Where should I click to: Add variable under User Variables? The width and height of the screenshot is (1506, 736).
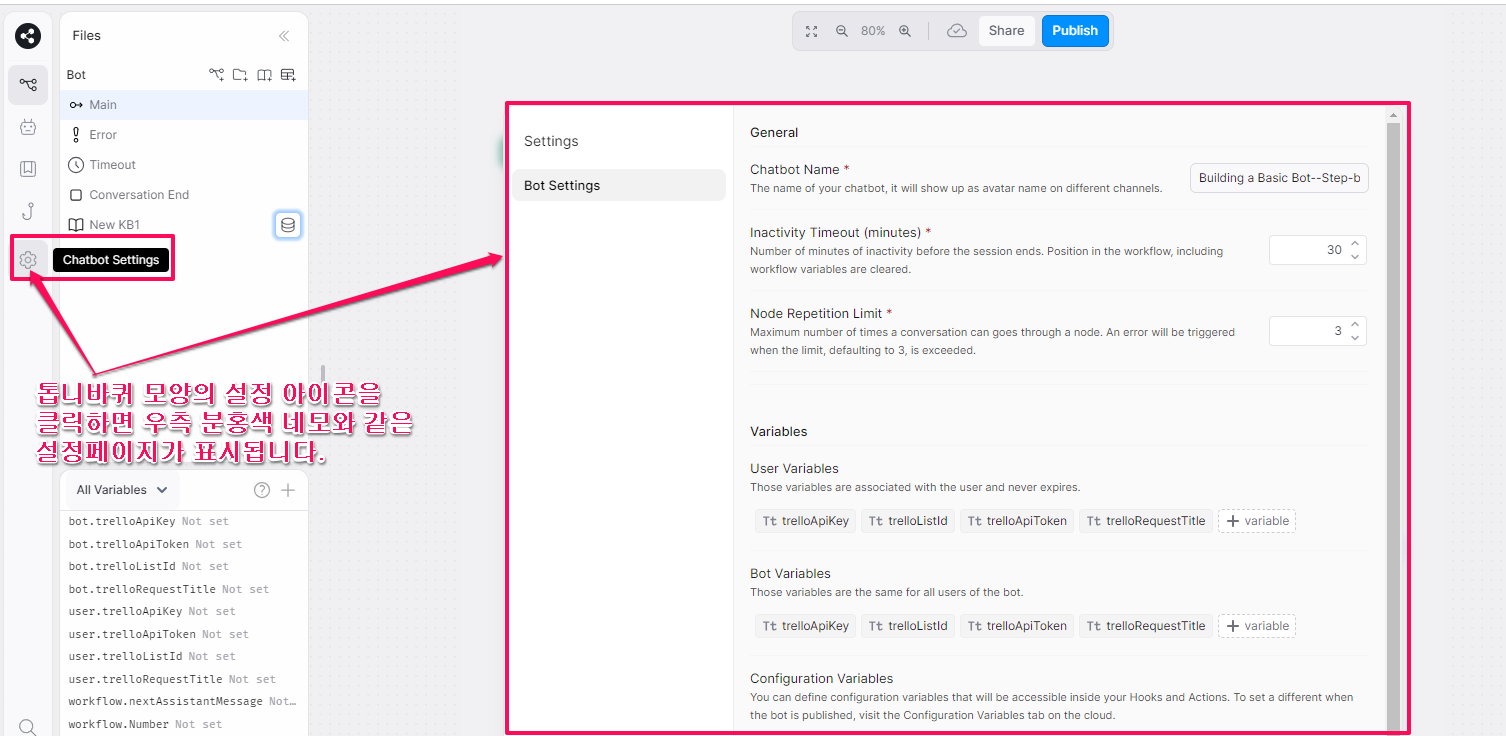(1257, 521)
